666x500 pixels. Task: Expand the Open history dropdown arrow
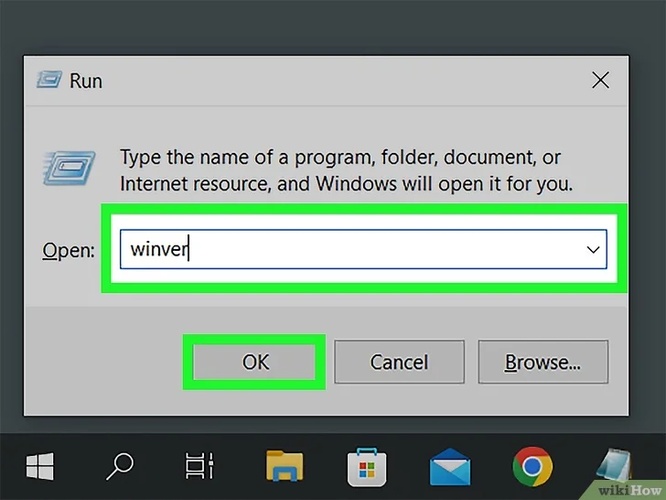pyautogui.click(x=593, y=249)
